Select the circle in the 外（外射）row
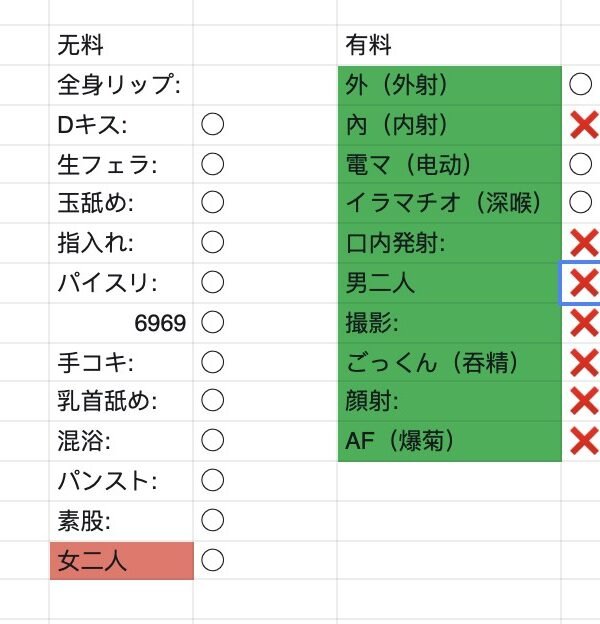This screenshot has width=600, height=624. (580, 85)
